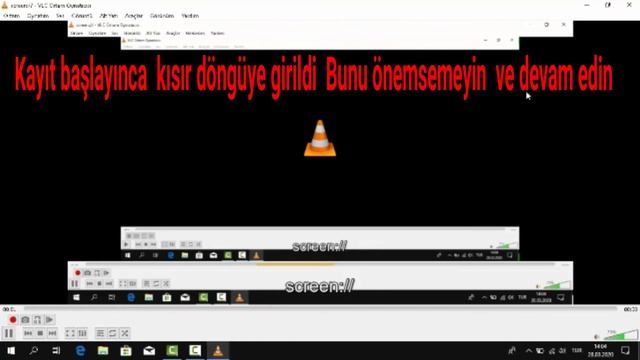
Task: Toggle random shuffle playback
Action: [x=125, y=333]
